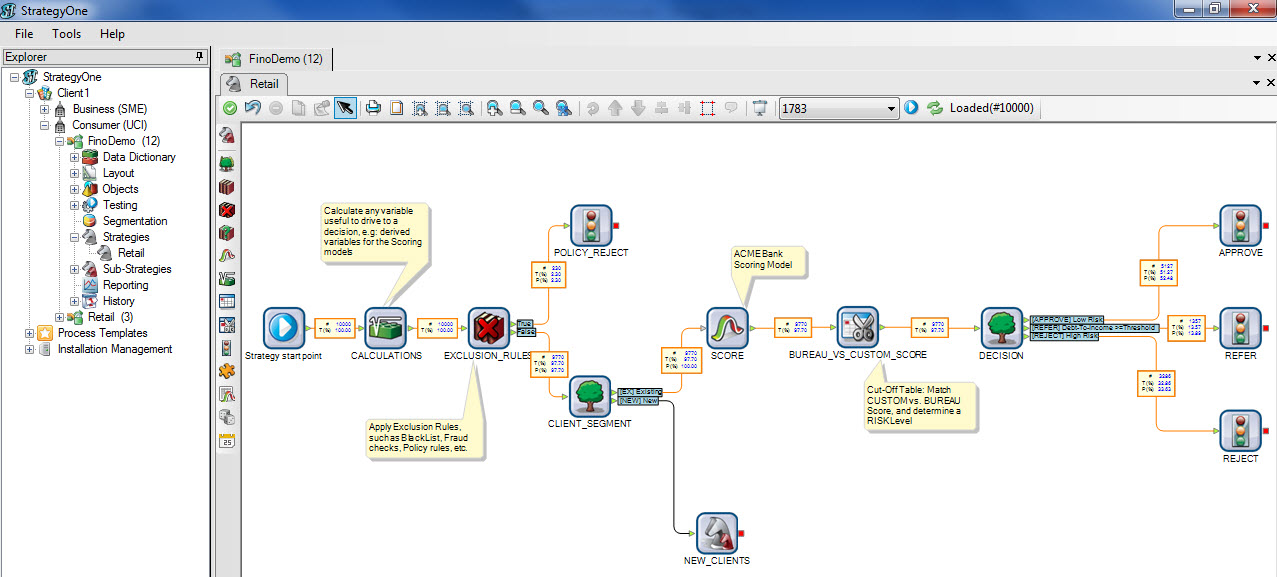1277x577 pixels.
Task: Pick the scissors cut-off table tool
Action: click(x=227, y=325)
